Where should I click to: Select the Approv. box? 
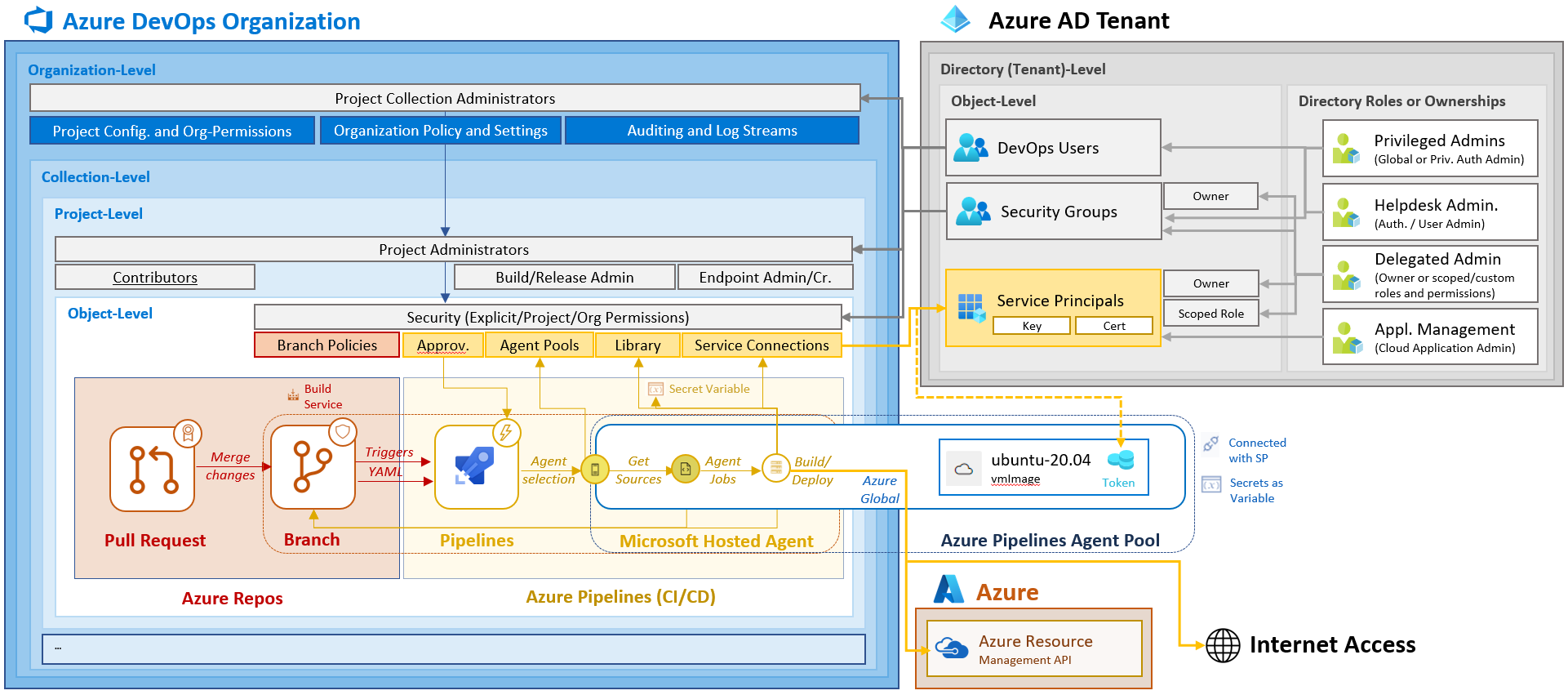(x=443, y=345)
